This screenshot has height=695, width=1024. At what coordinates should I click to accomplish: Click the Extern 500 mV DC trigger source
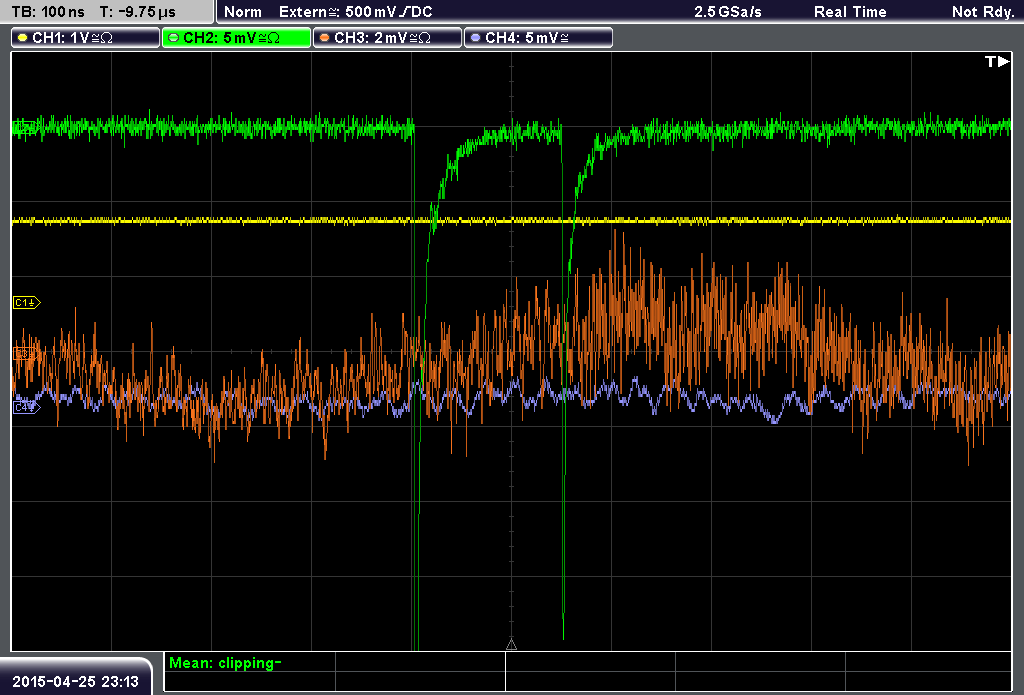(355, 12)
